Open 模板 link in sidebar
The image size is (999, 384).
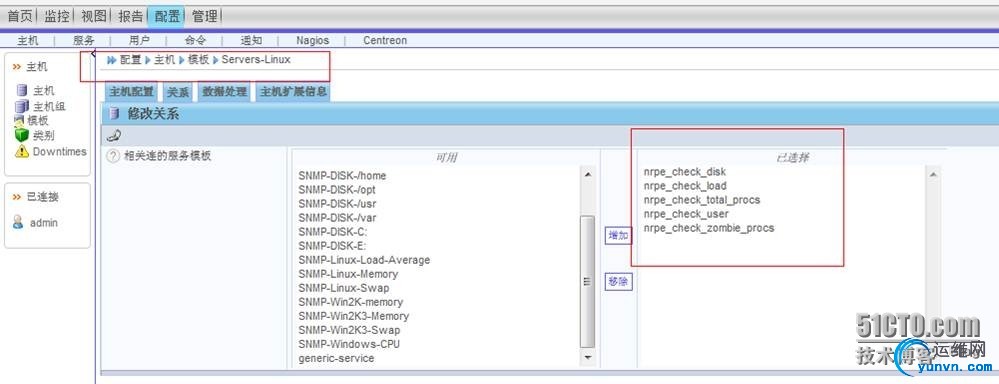coord(37,120)
